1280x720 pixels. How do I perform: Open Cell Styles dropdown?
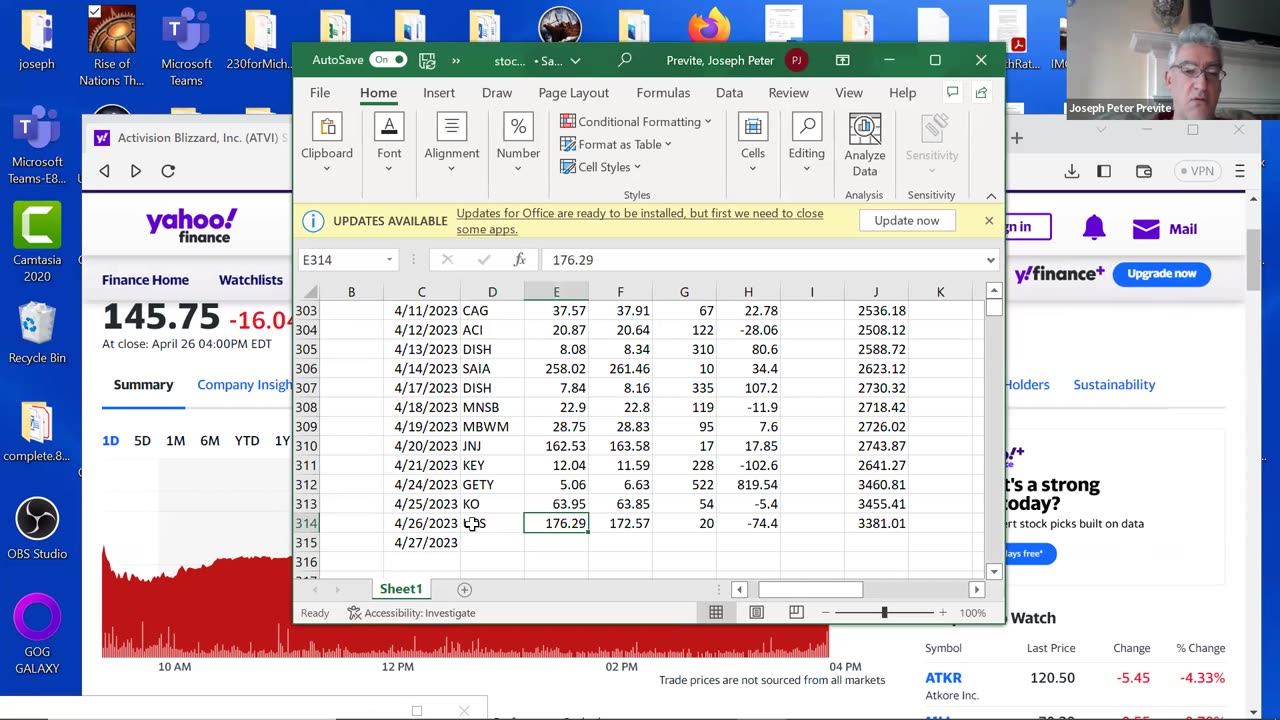(600, 167)
